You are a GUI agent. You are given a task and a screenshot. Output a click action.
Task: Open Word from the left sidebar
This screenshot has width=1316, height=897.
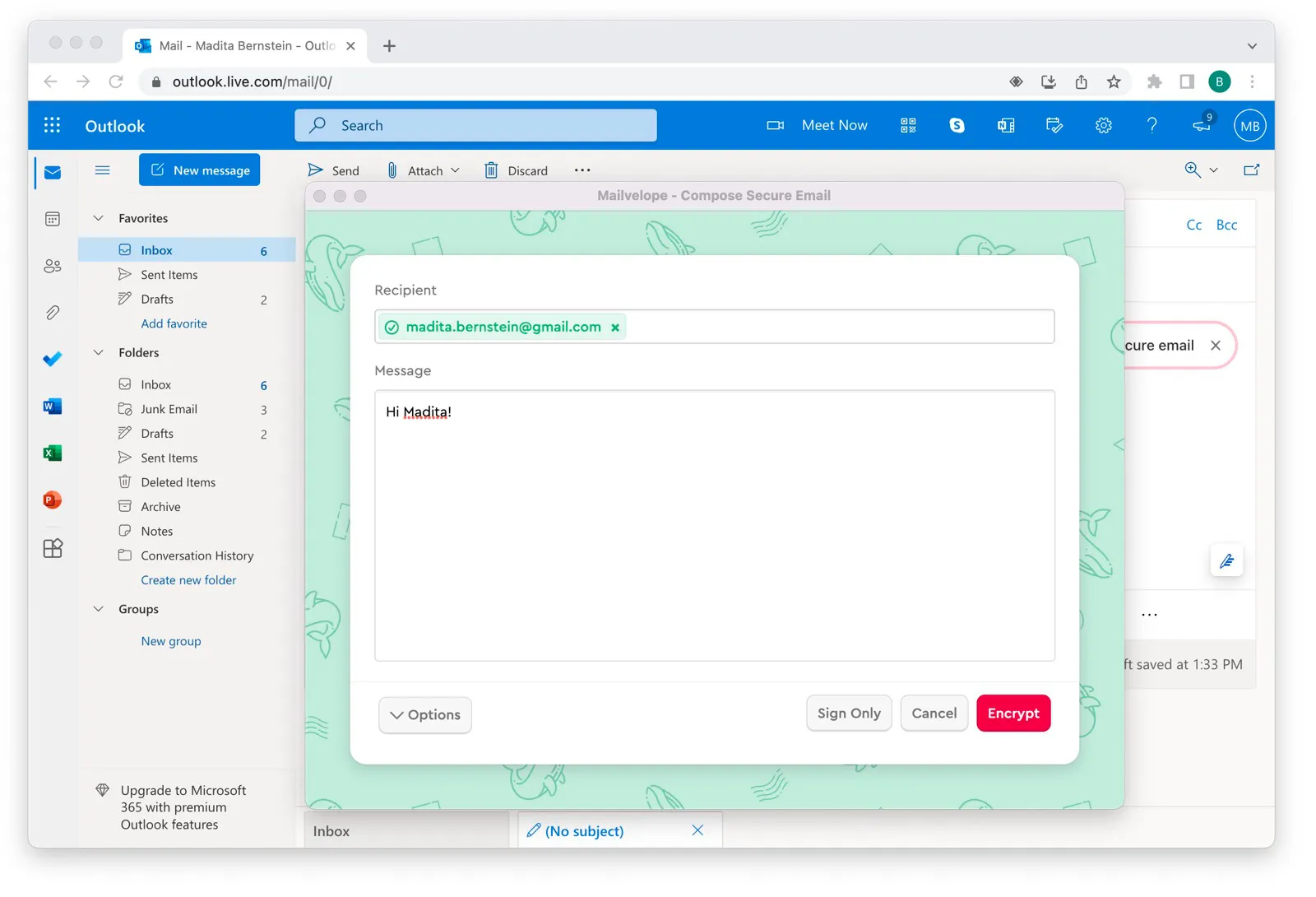[52, 406]
